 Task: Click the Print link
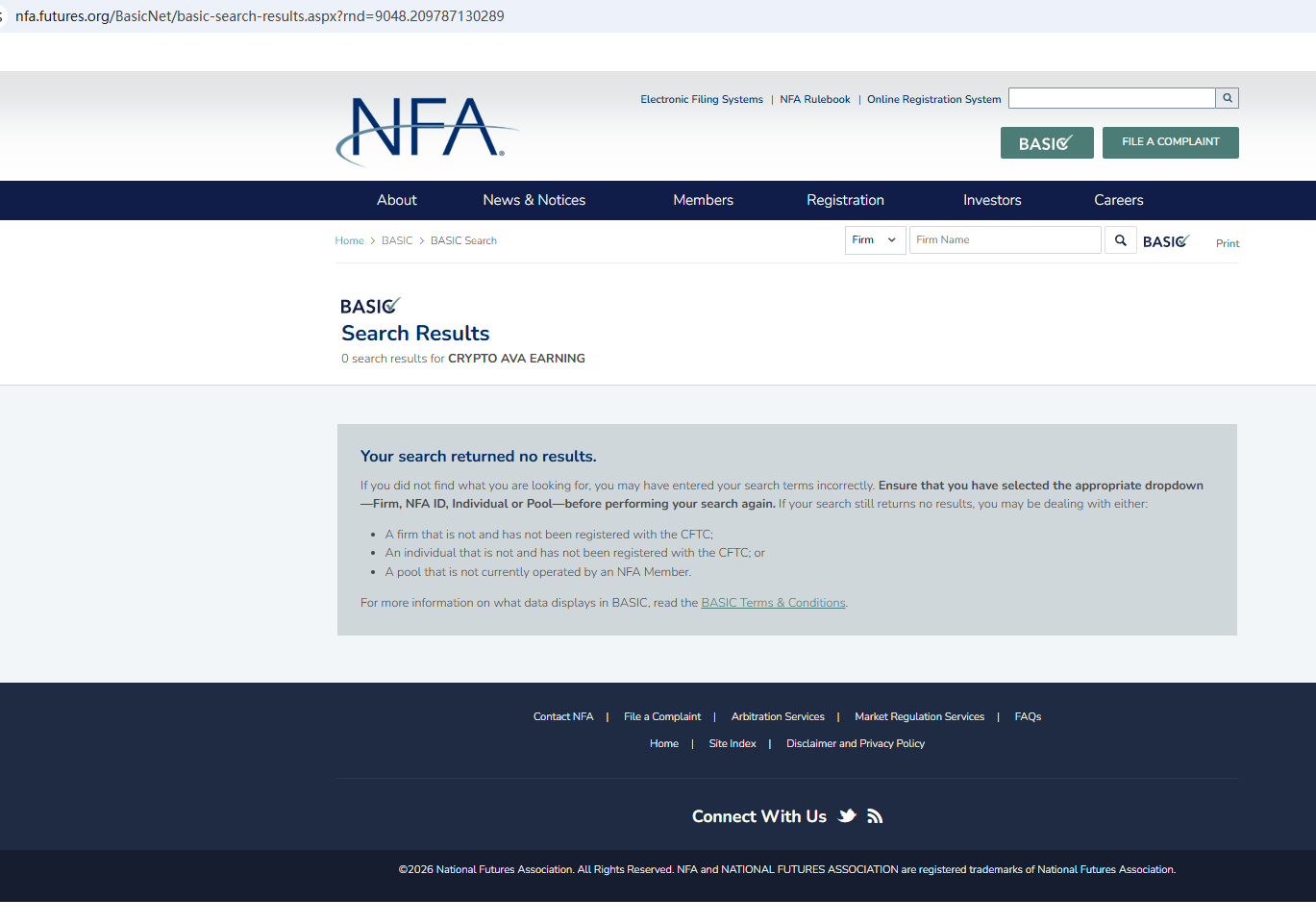(1228, 244)
